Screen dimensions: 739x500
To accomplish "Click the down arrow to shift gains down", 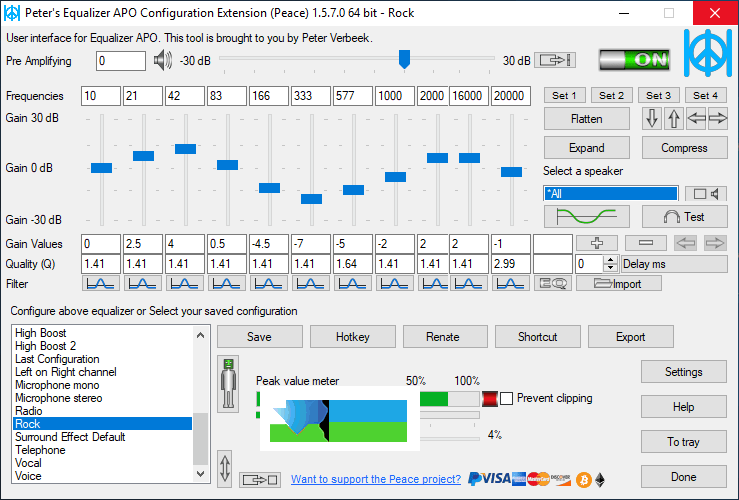I will [652, 118].
